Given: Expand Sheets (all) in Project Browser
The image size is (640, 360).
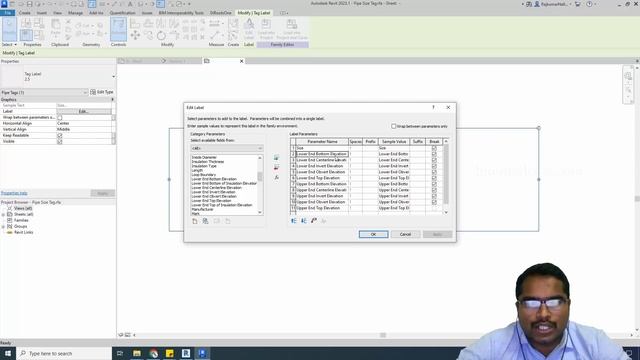Looking at the screenshot, I should click(3, 214).
